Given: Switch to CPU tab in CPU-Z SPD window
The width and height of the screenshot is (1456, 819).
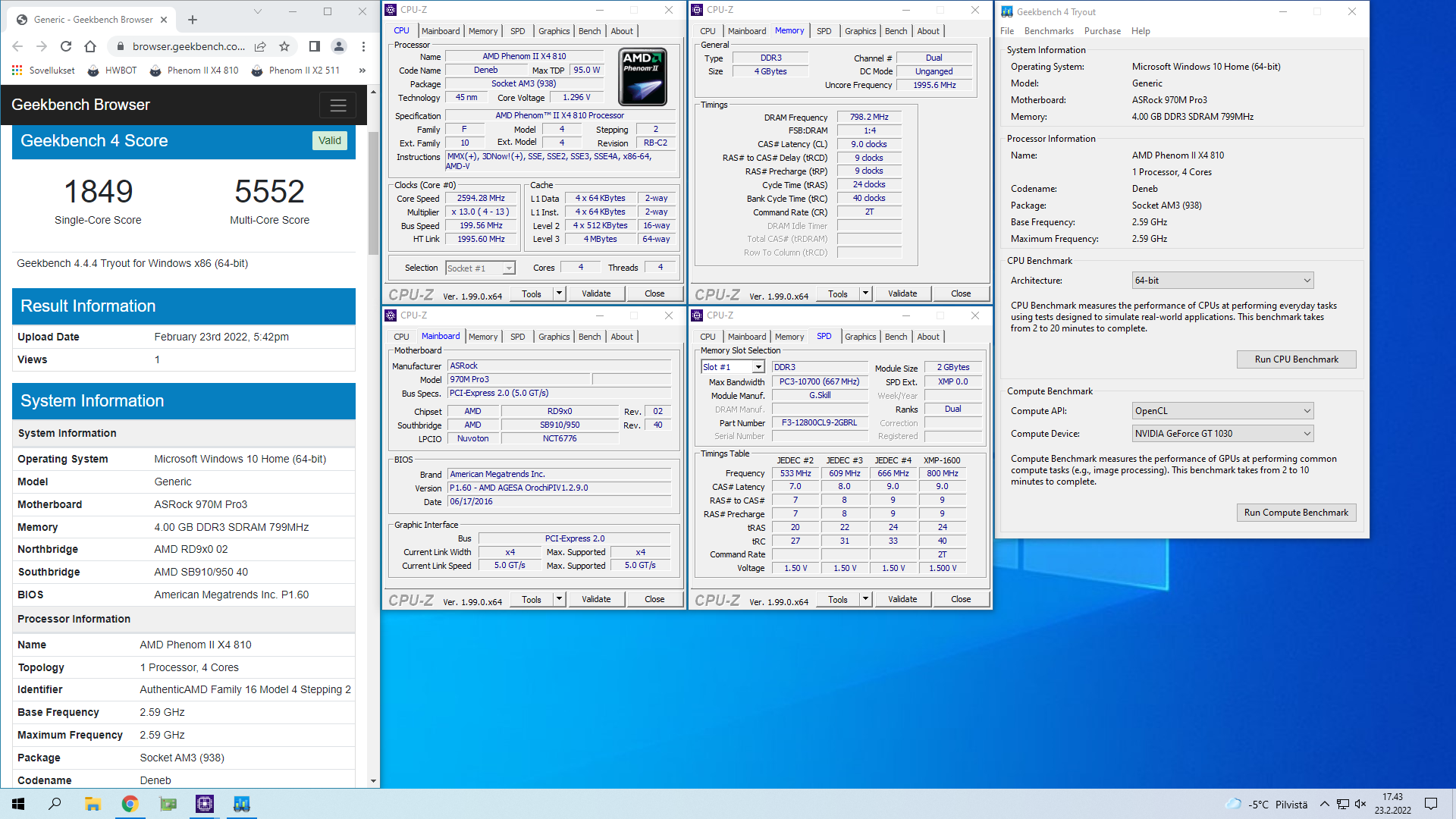Looking at the screenshot, I should coord(708,337).
